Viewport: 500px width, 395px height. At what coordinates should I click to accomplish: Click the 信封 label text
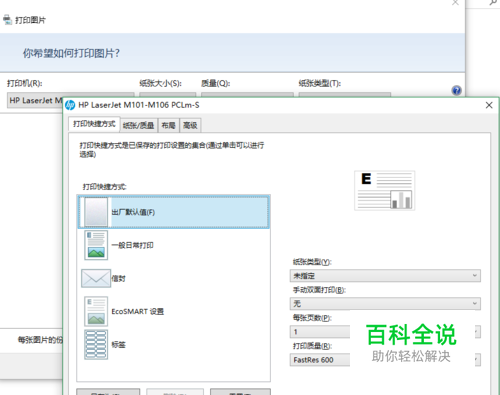click(118, 279)
